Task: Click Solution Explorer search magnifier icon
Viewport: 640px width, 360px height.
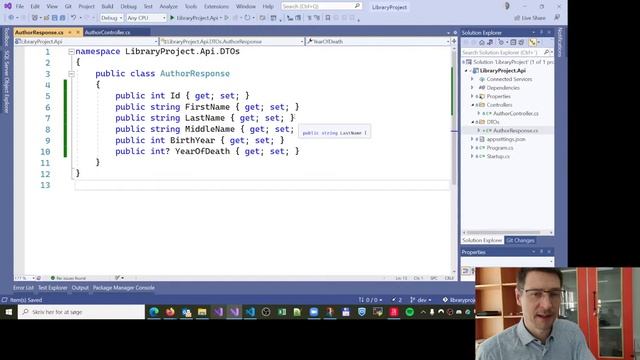Action: 547,52
